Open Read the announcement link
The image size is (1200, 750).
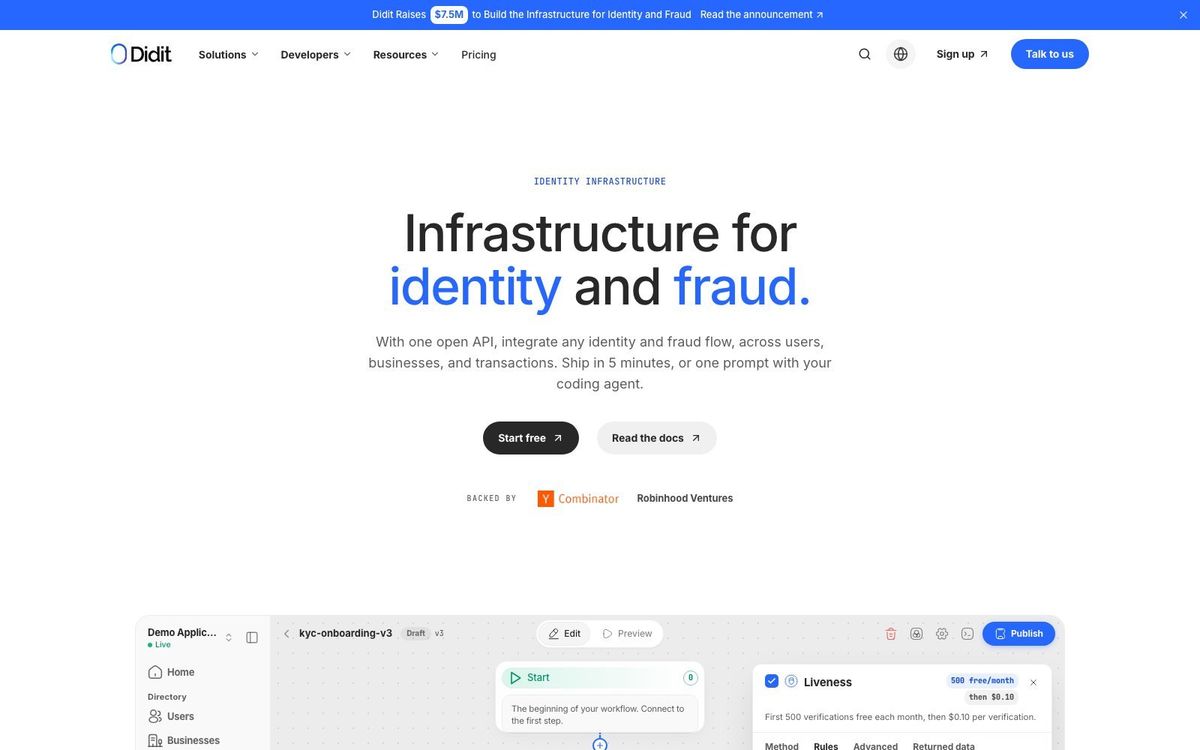pos(762,15)
